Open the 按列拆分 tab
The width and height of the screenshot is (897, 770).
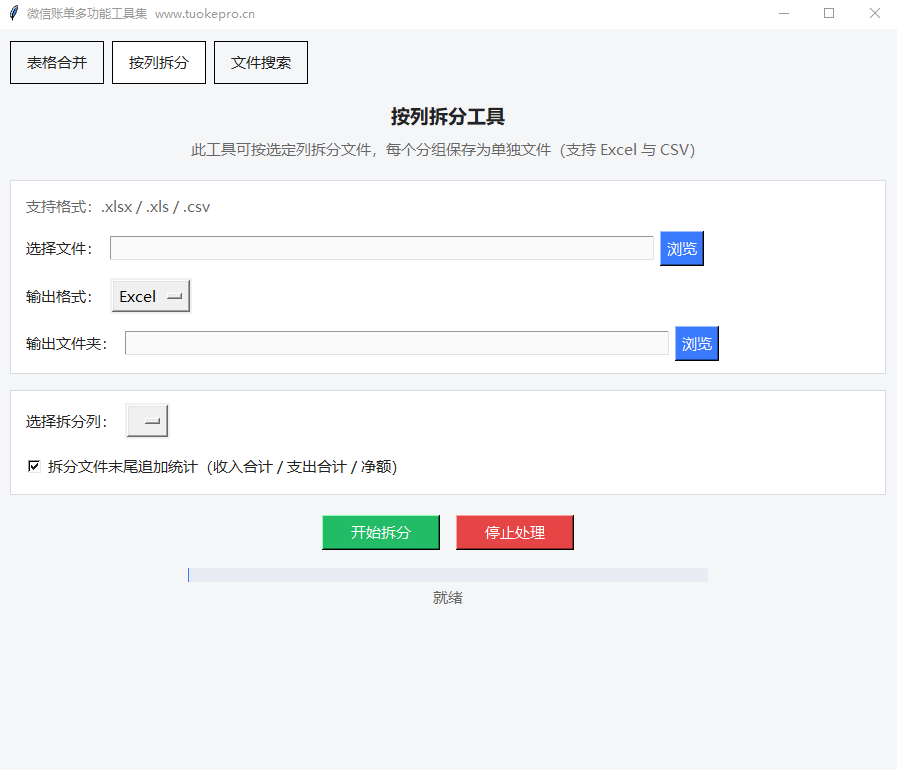[x=159, y=62]
